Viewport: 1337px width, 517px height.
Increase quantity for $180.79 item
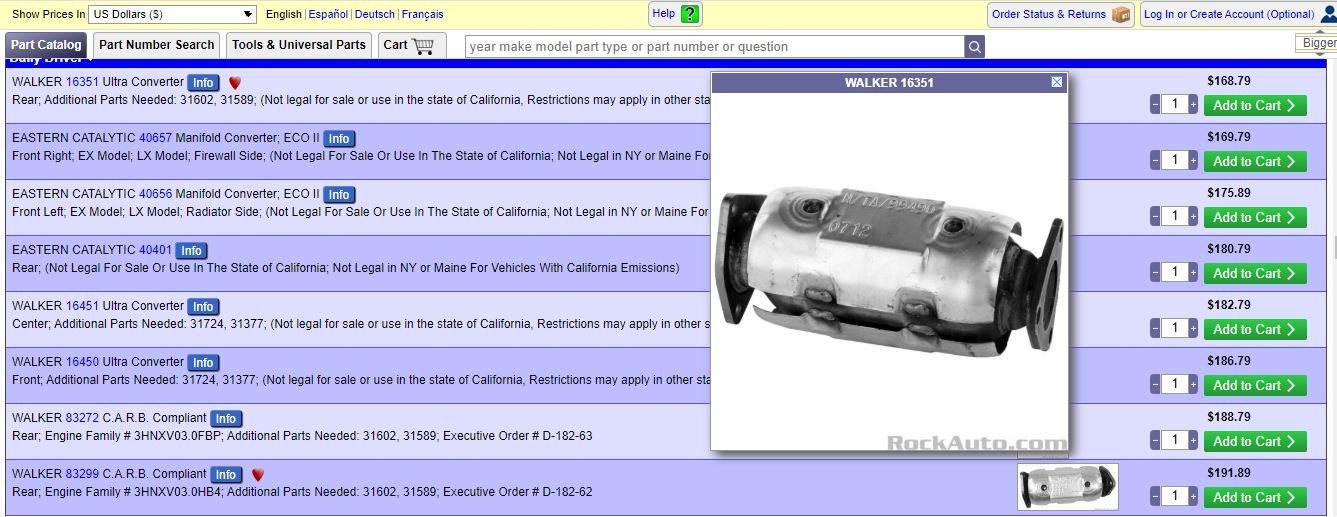point(1193,273)
